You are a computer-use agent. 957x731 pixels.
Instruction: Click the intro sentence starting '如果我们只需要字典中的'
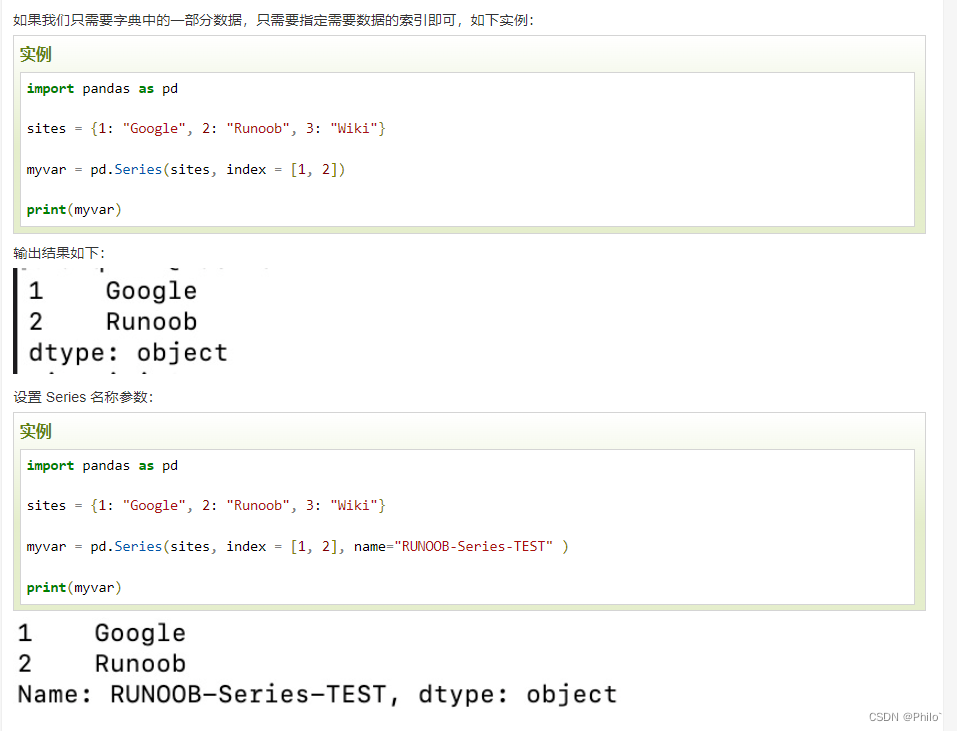pos(273,20)
